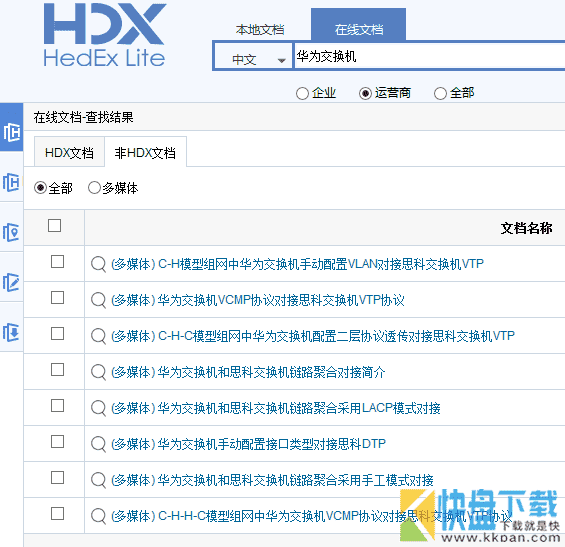Preview magnifier beside 链路聚合对接简介 row
The width and height of the screenshot is (565, 547).
point(98,372)
